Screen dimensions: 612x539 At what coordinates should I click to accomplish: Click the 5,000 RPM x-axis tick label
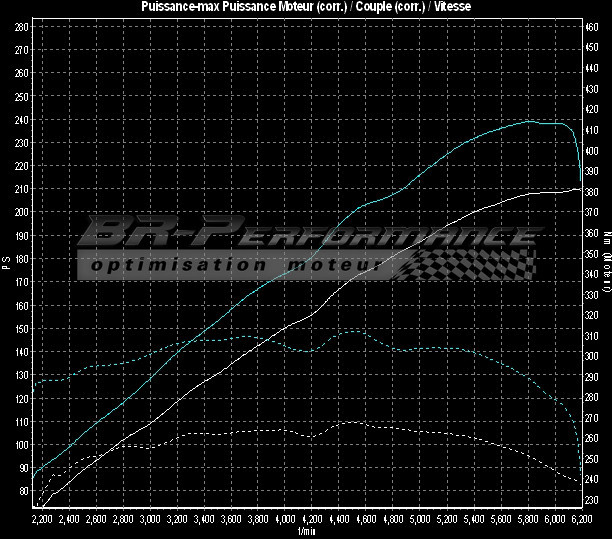tap(420, 521)
